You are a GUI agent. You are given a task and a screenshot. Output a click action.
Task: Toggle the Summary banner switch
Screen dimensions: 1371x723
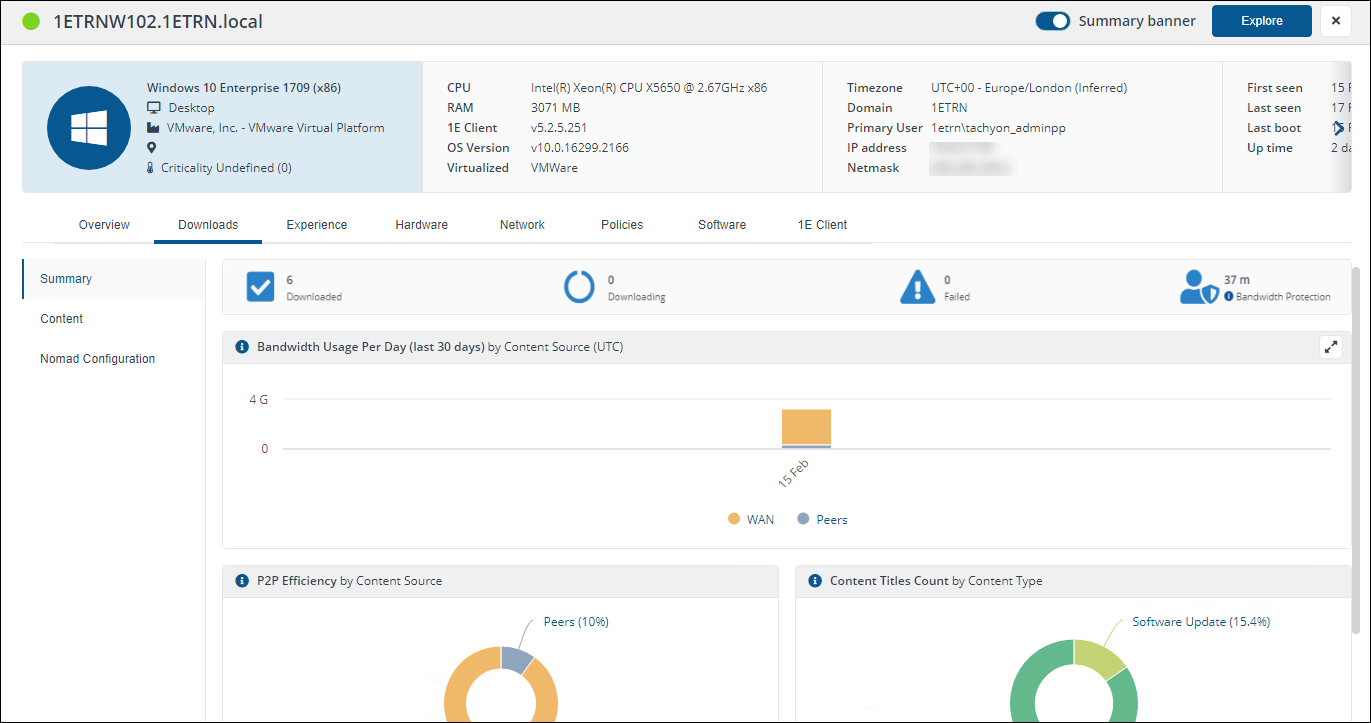click(x=1052, y=21)
